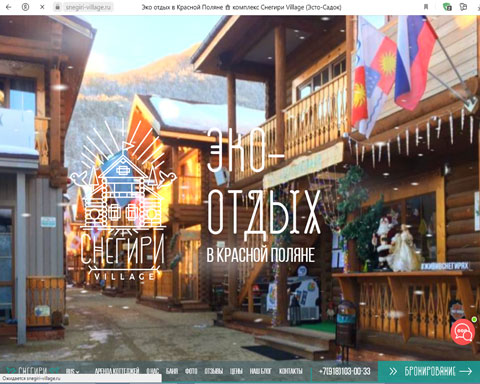Click the page title in the address bar
Screen dimensions: 480x384
(x=241, y=7)
